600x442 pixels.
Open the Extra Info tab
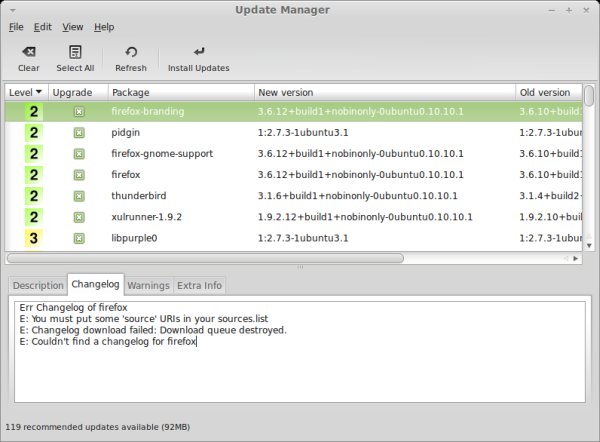[x=199, y=285]
